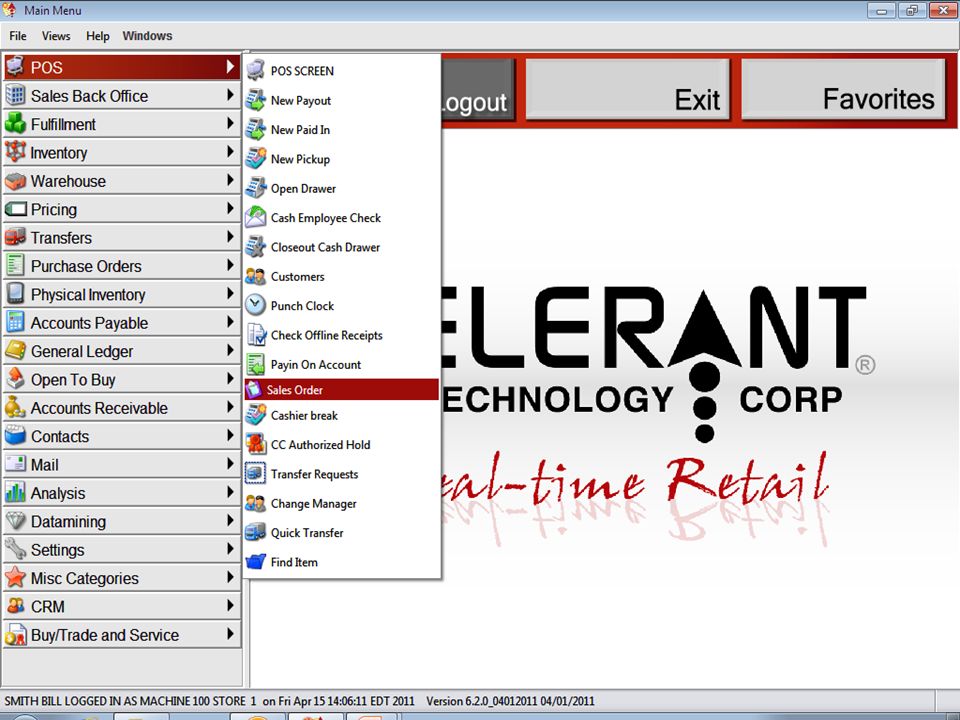The height and width of the screenshot is (720, 960).
Task: Click the Check Offline Receipts icon
Action: pyautogui.click(x=255, y=335)
